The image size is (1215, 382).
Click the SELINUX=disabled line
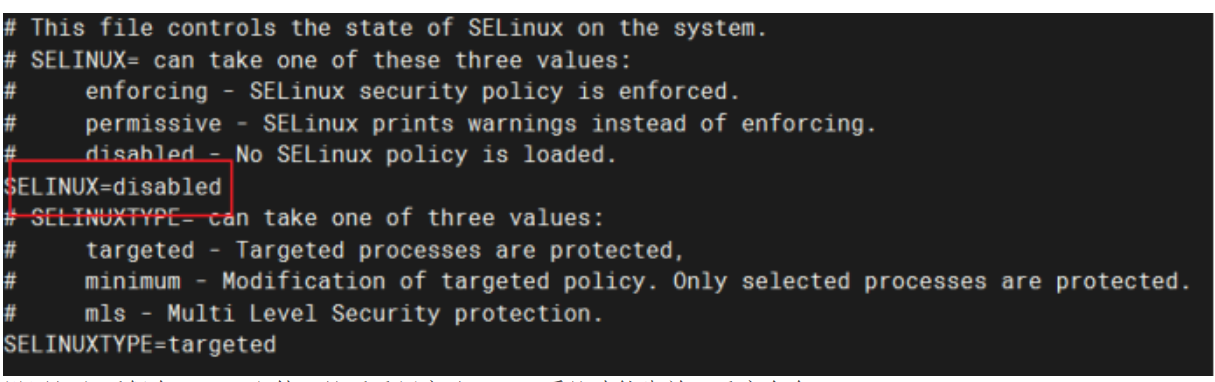click(113, 187)
